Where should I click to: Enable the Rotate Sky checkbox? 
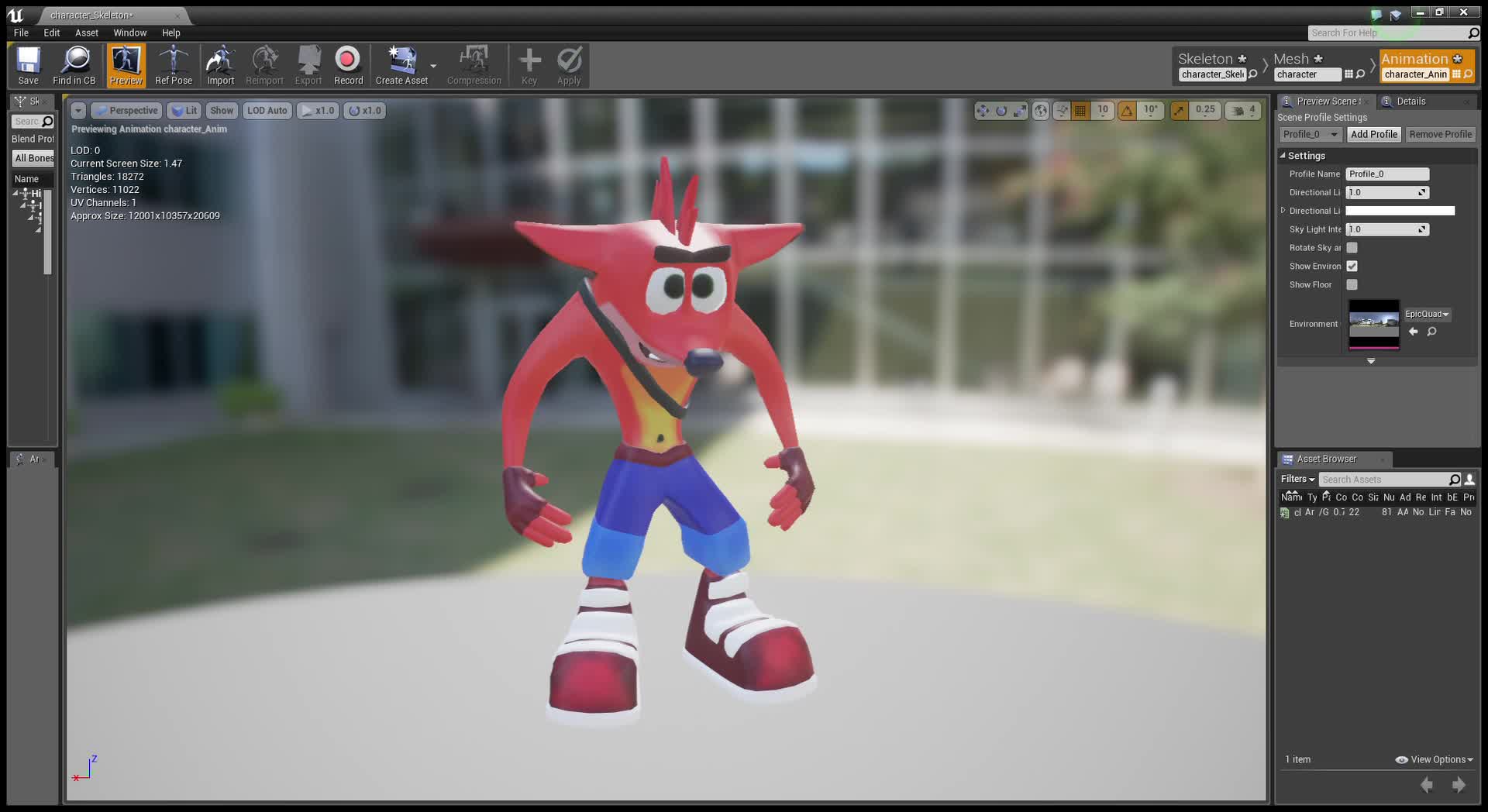[1352, 247]
